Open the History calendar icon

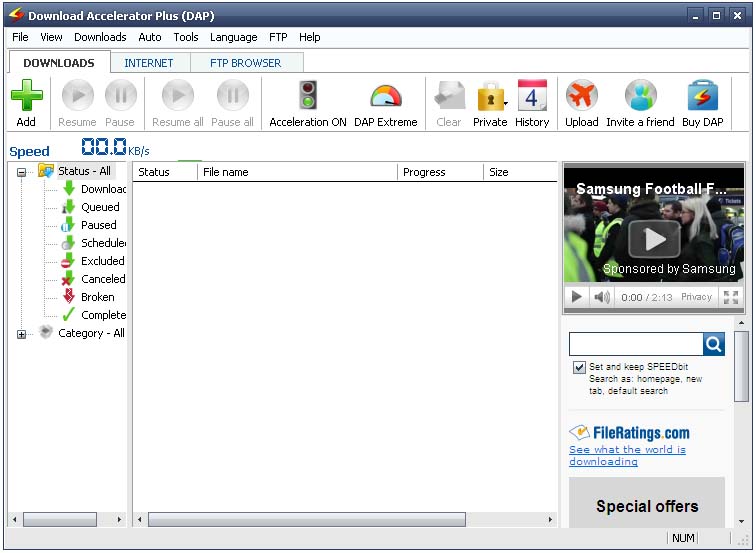pos(532,95)
